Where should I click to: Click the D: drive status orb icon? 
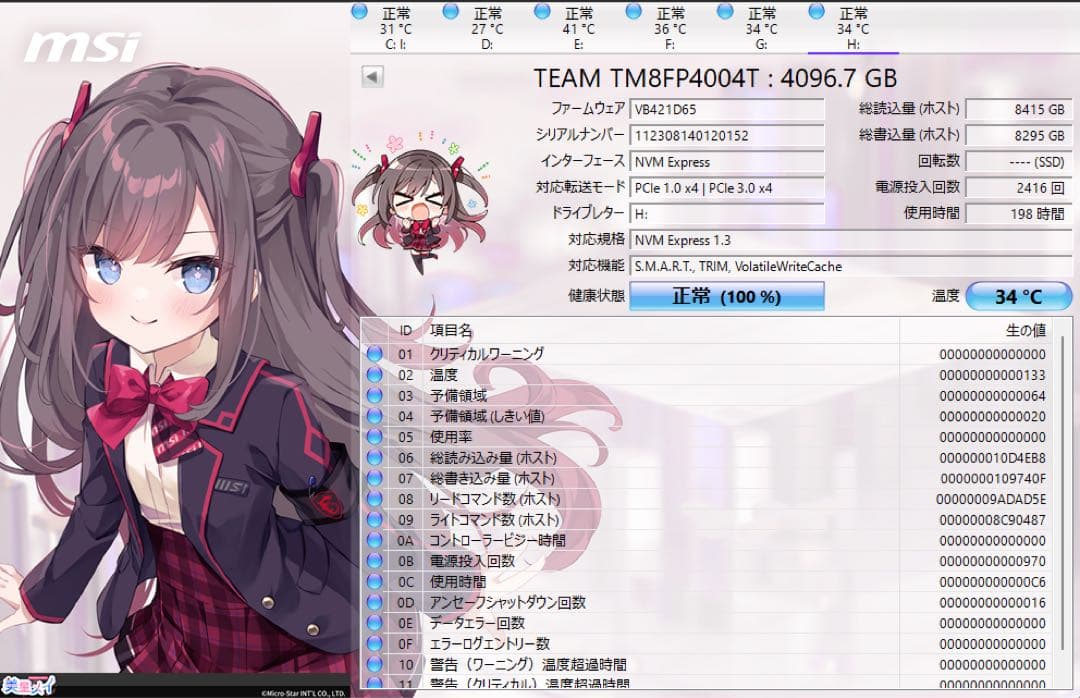click(x=450, y=12)
